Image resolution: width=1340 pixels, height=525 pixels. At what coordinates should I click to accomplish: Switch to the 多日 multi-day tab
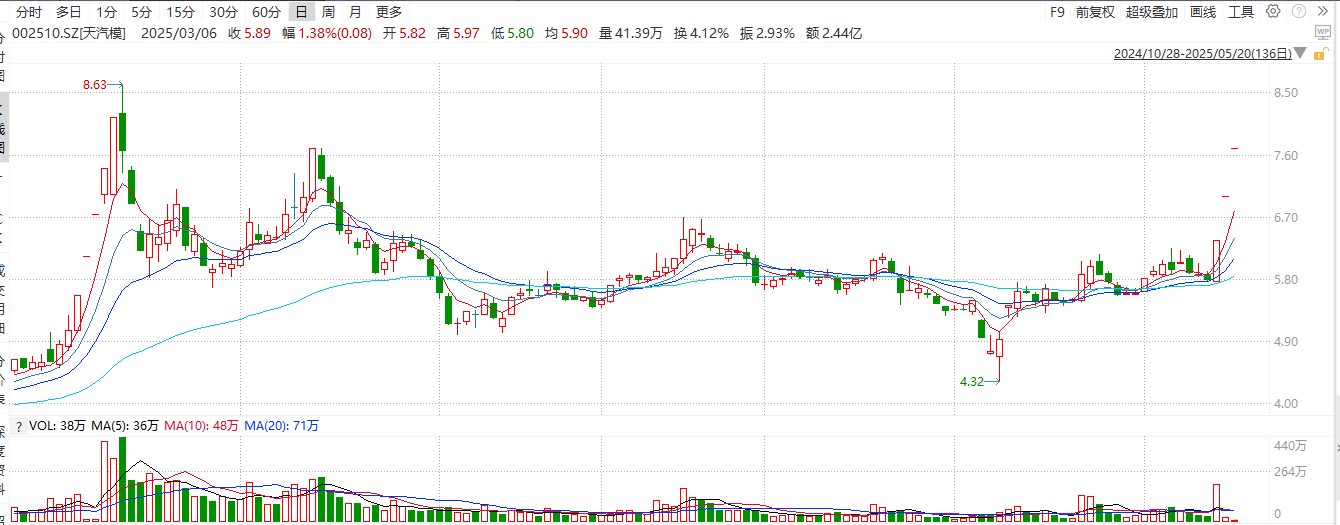pos(69,12)
